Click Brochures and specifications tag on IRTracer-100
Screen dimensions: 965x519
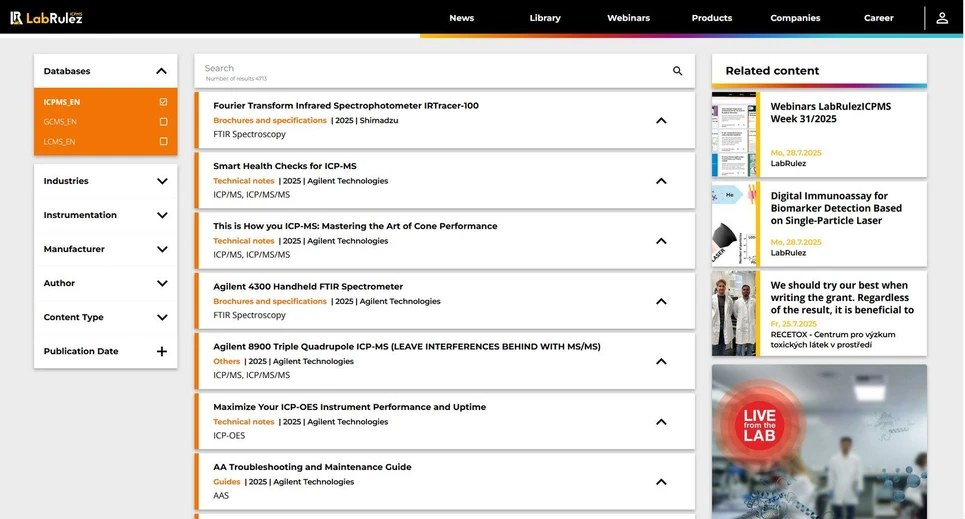click(x=270, y=121)
